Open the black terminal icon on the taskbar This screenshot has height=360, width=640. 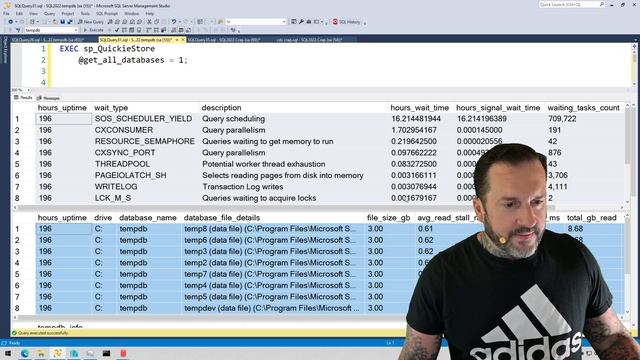pos(107,353)
